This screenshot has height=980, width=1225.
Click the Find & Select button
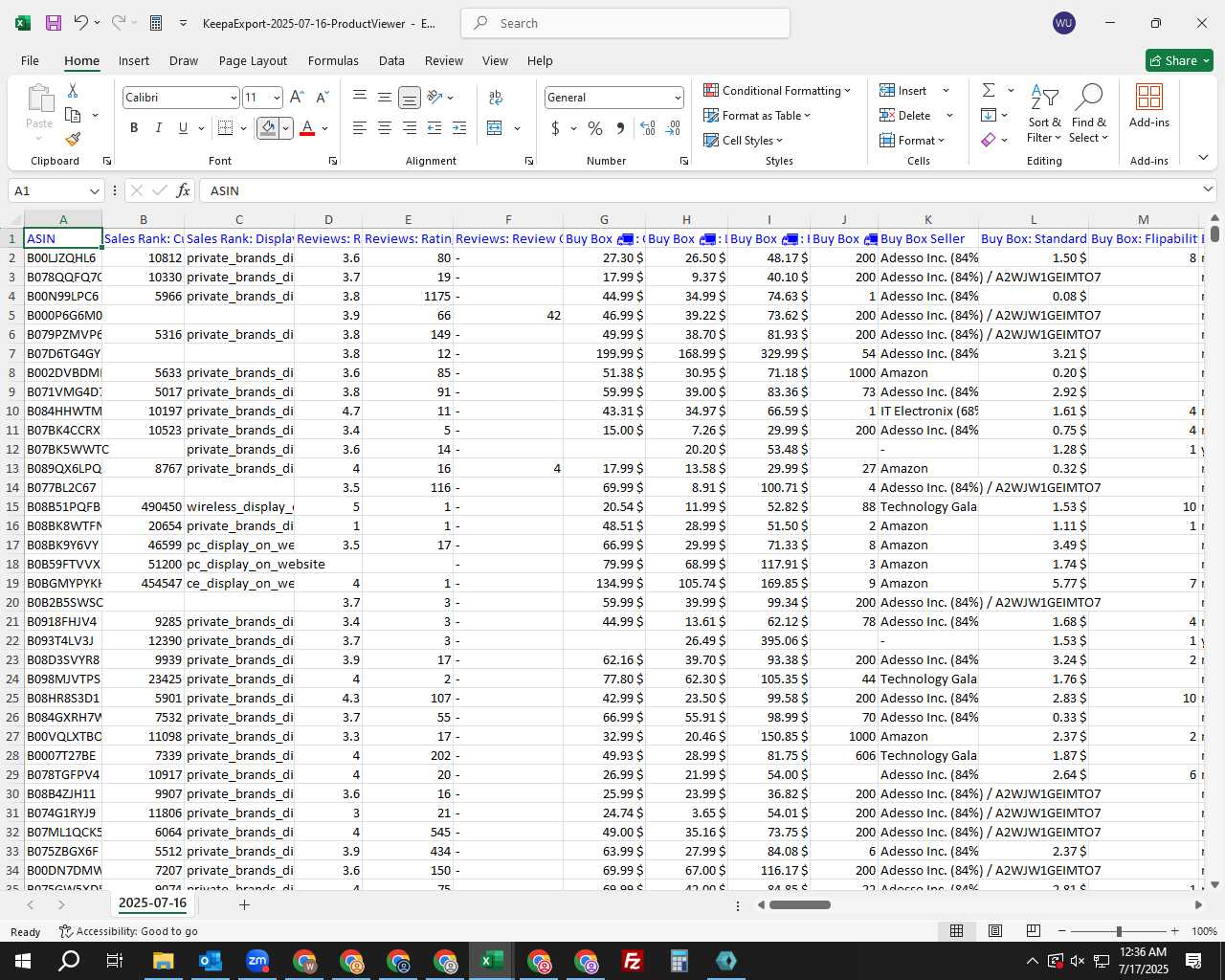point(1089,113)
